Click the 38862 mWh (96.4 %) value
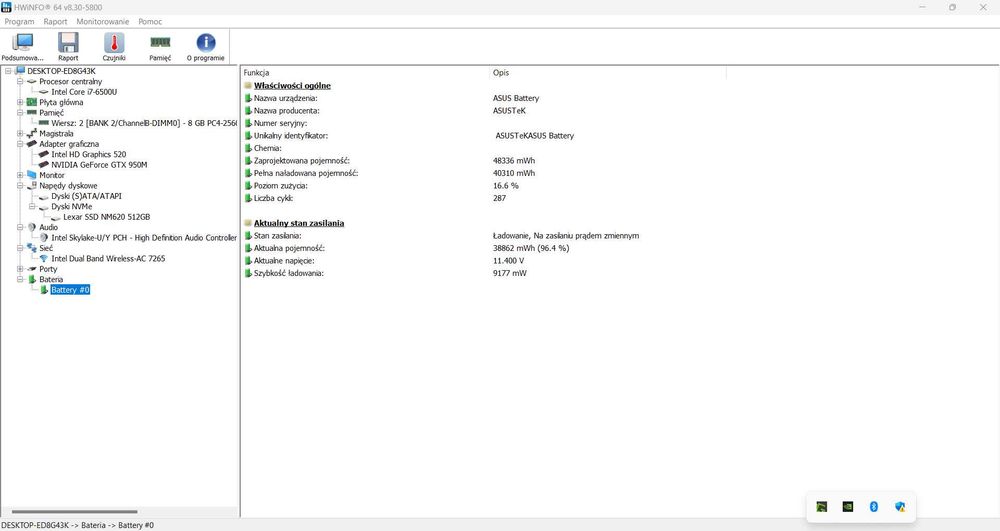Viewport: 1000px width, 531px height. (531, 248)
